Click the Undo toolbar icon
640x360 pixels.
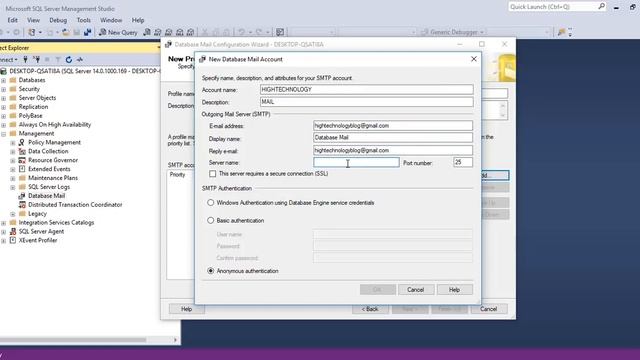point(242,32)
